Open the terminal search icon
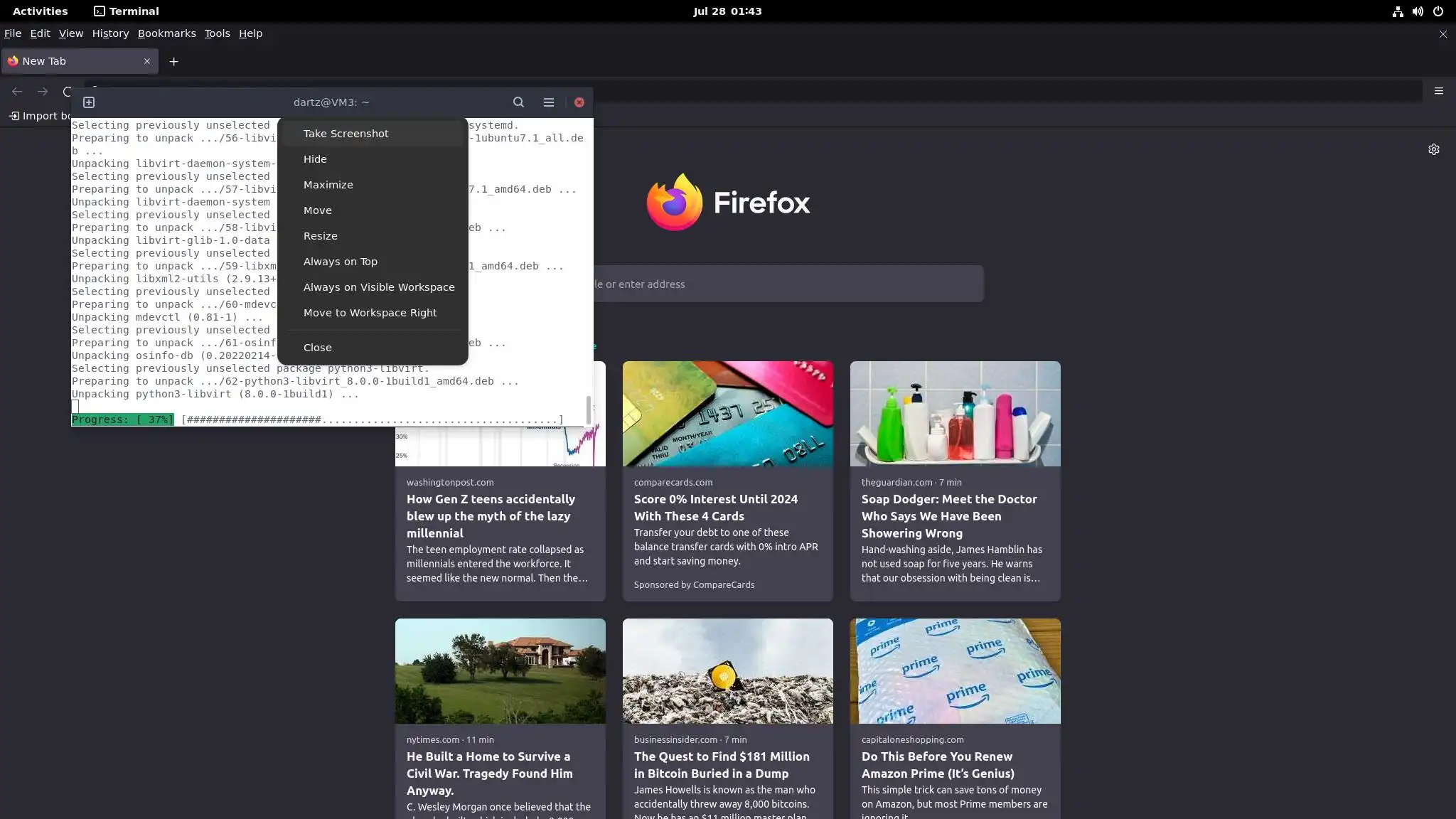The image size is (1456, 819). pyautogui.click(x=518, y=102)
